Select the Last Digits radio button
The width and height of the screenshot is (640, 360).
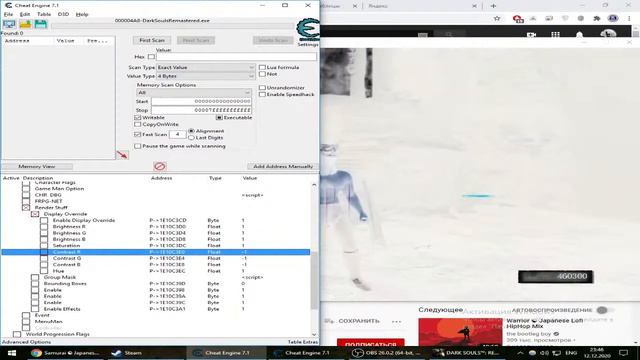click(x=191, y=138)
